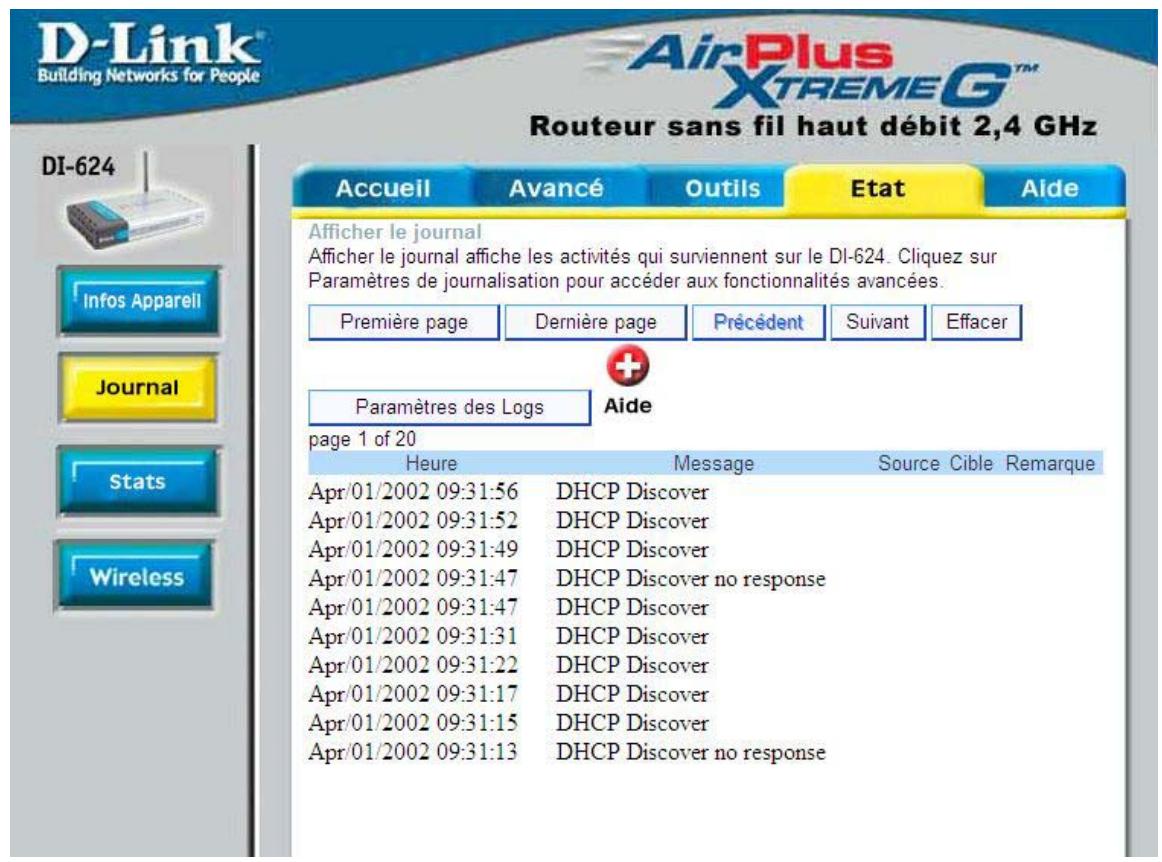This screenshot has height=862, width=1162.
Task: Click the Source column header
Action: coord(909,464)
